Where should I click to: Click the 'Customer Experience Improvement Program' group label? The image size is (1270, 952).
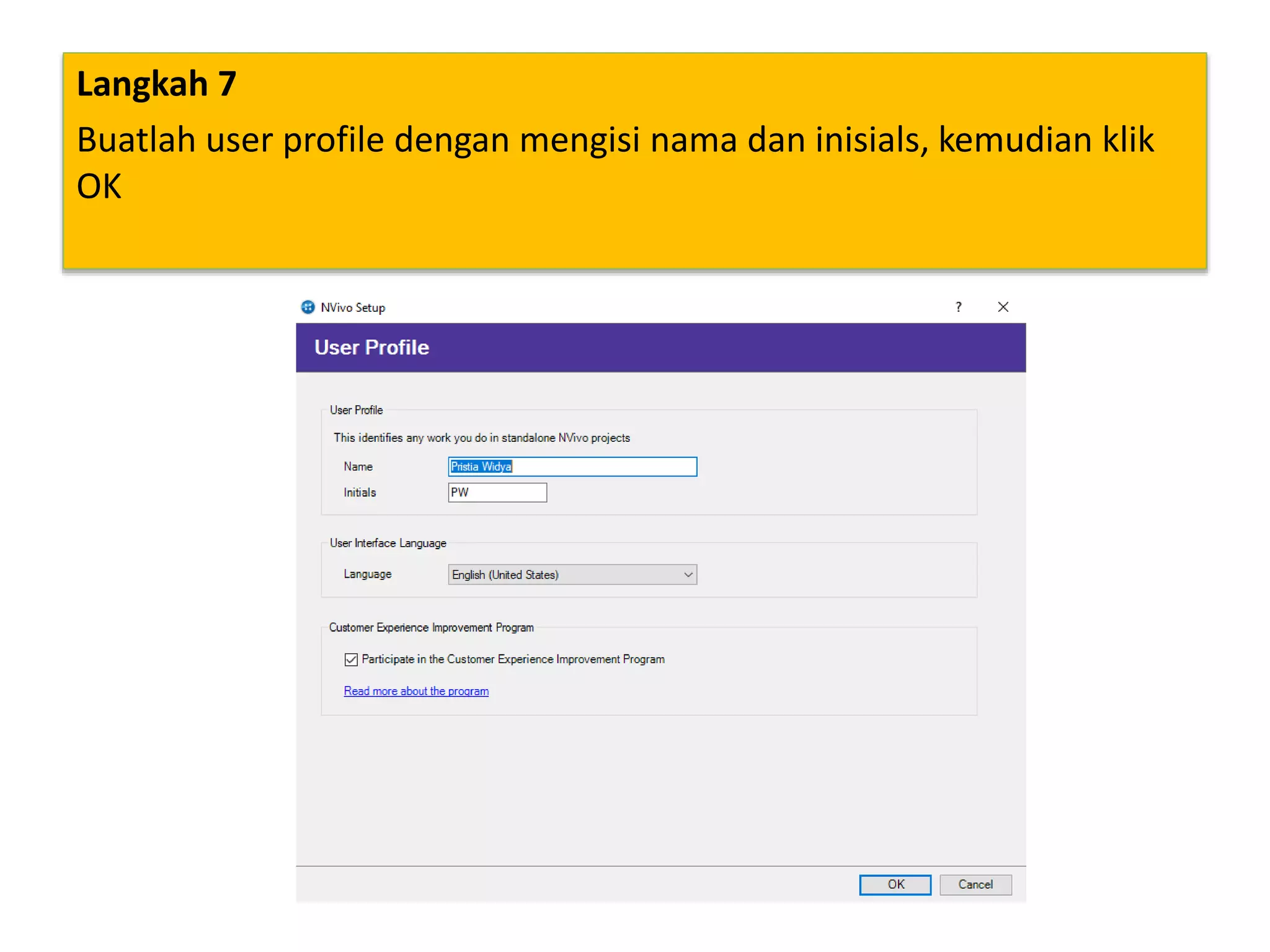(x=432, y=627)
